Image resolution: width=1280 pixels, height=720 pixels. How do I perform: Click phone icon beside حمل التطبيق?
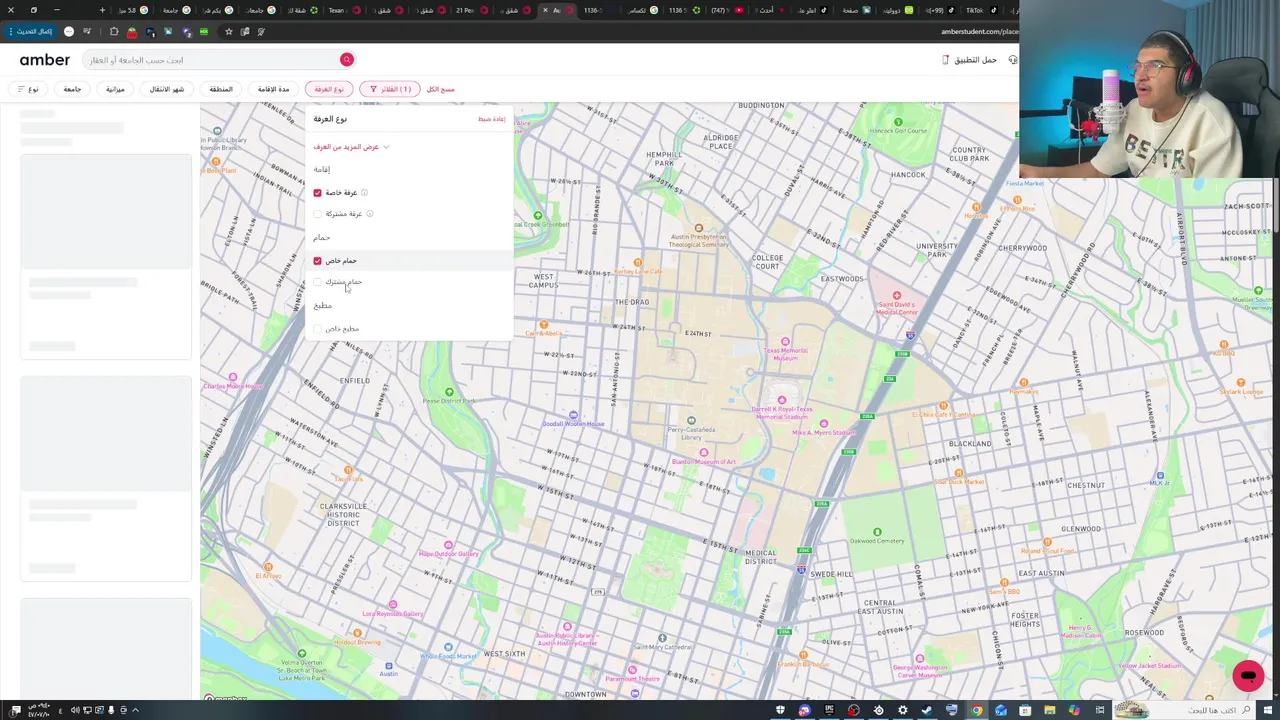[945, 60]
